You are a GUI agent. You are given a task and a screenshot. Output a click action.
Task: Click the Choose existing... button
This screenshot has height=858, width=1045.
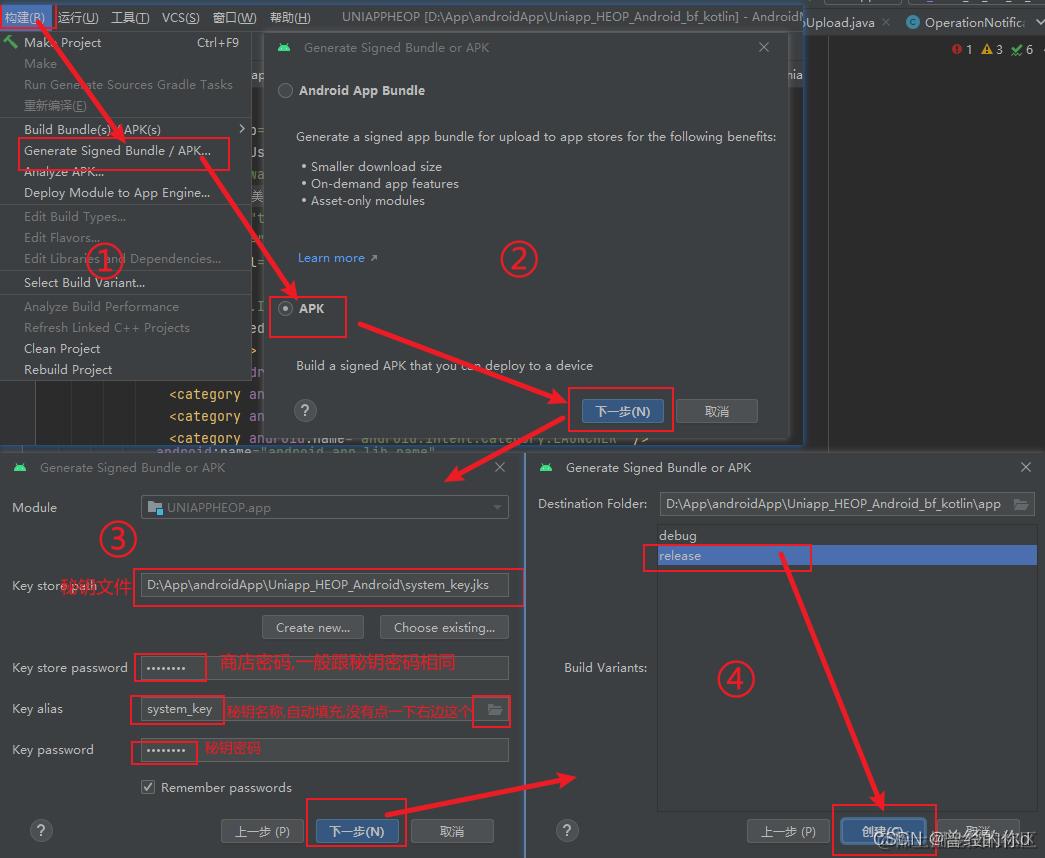tap(444, 627)
